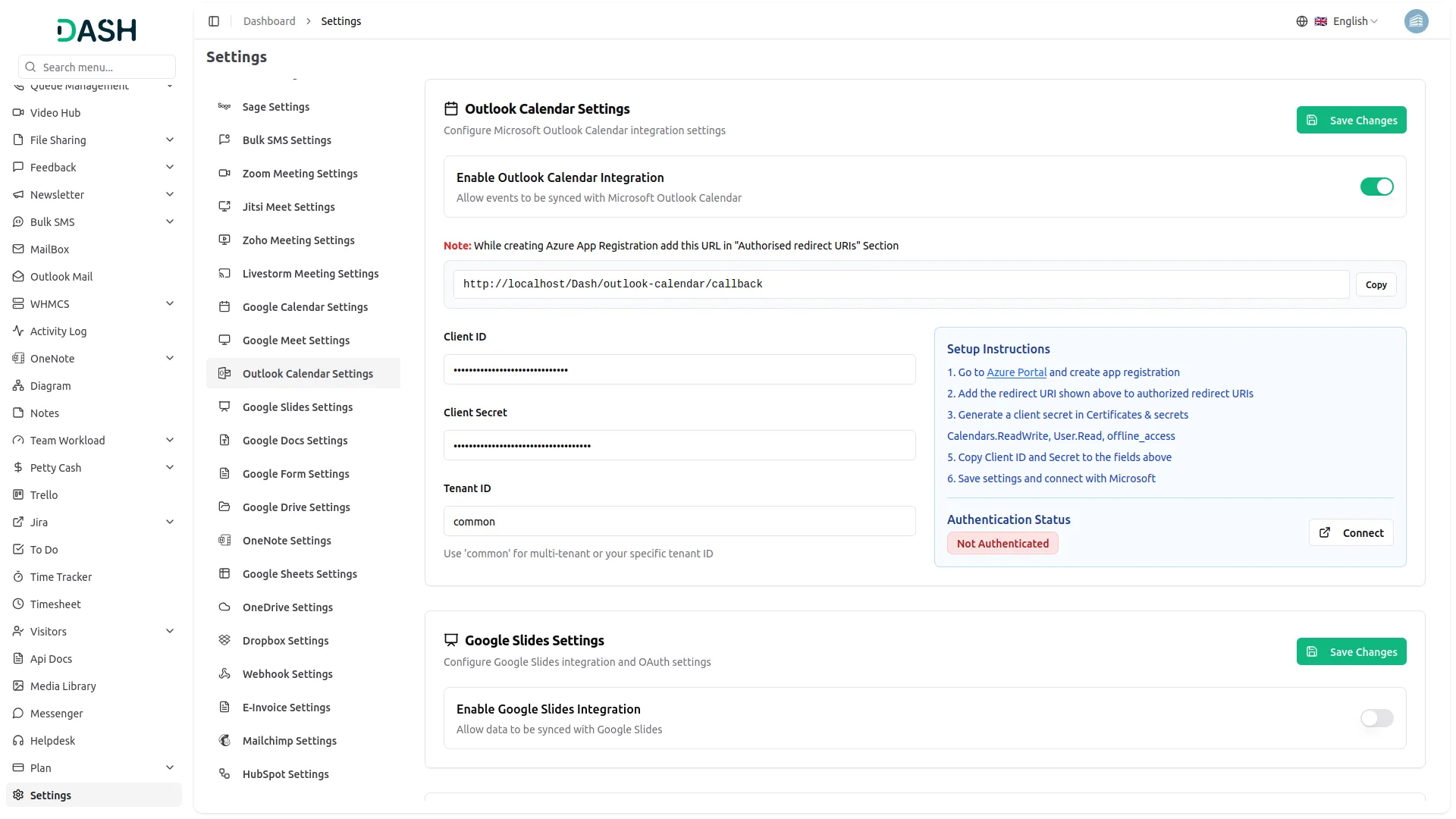This screenshot has height=819, width=1456.
Task: Toggle the sidebar panel icon
Action: click(214, 21)
